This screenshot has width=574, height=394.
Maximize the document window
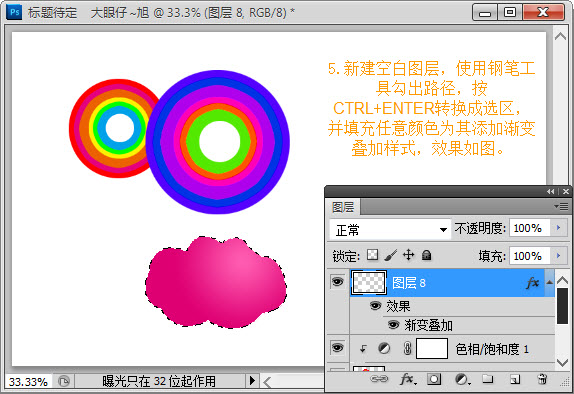(x=510, y=12)
